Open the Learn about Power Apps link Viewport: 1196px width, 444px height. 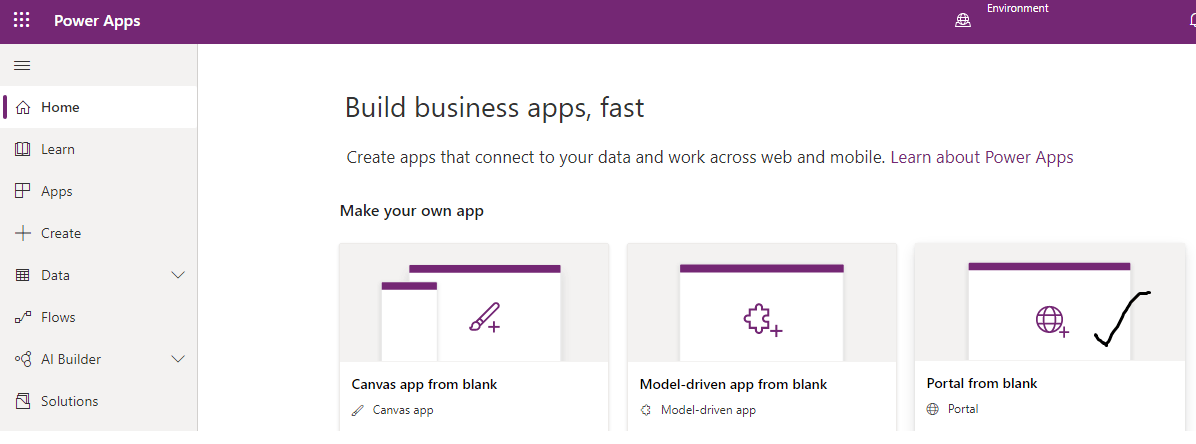tap(981, 158)
